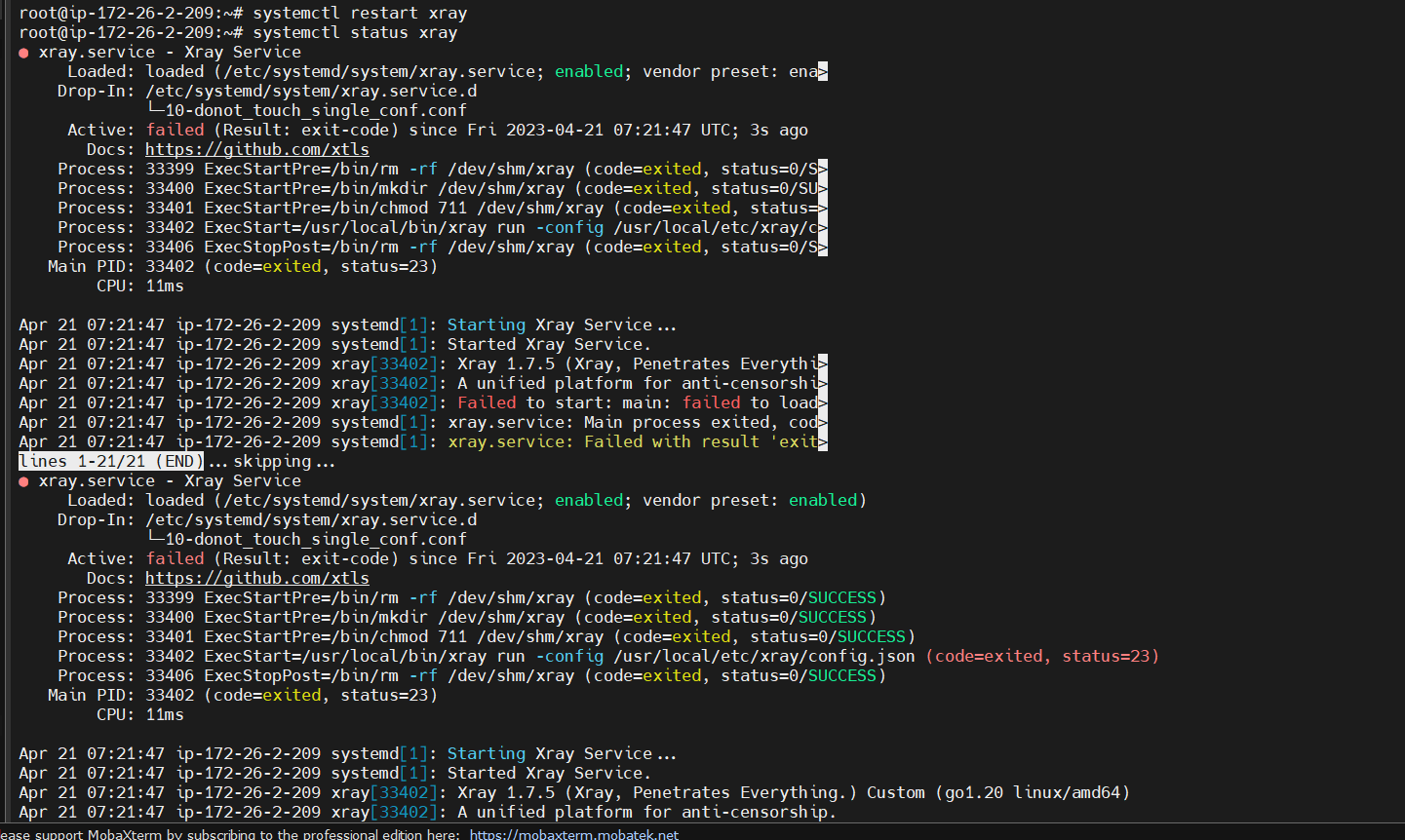
Task: Click the red status=23 error indicator
Action: pos(1111,656)
